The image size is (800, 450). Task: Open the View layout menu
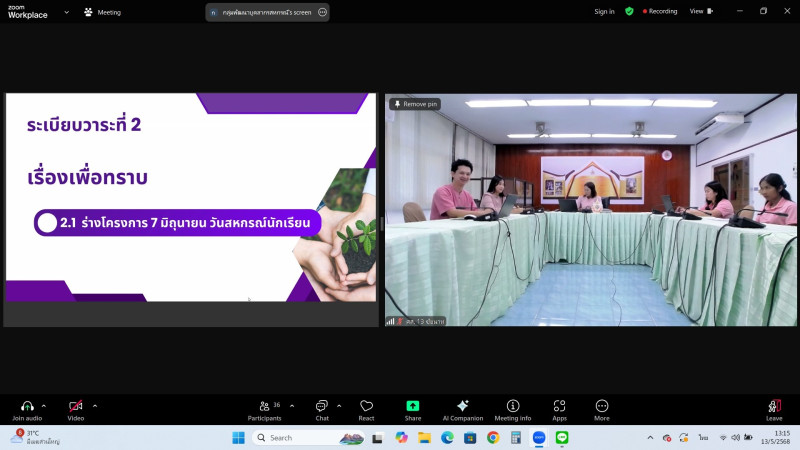(x=699, y=12)
